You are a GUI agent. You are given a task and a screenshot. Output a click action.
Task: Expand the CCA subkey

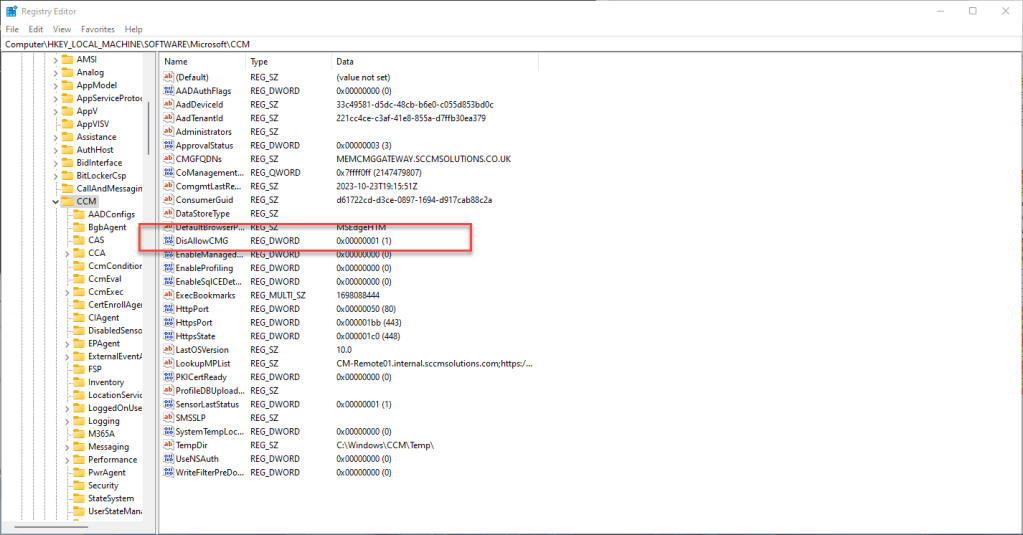pyautogui.click(x=67, y=253)
